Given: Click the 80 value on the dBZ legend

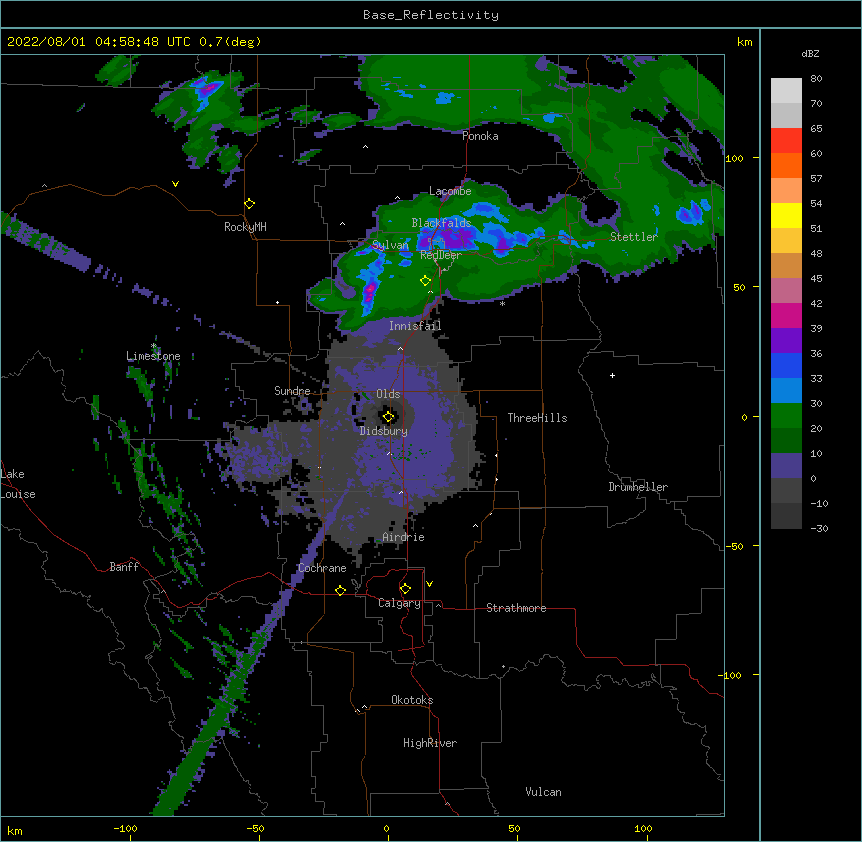Looking at the screenshot, I should click(816, 79).
